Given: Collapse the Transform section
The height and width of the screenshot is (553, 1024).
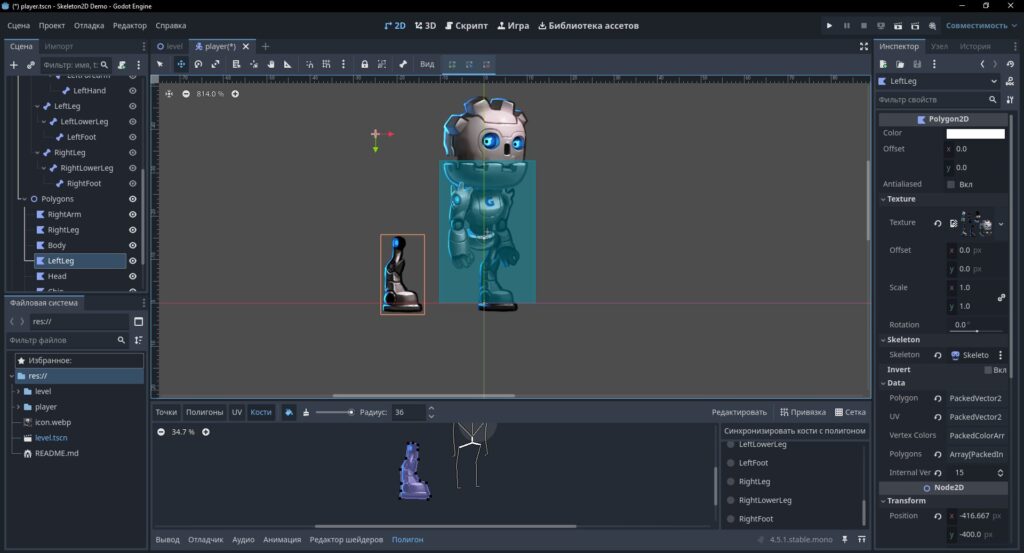Looking at the screenshot, I should 883,501.
